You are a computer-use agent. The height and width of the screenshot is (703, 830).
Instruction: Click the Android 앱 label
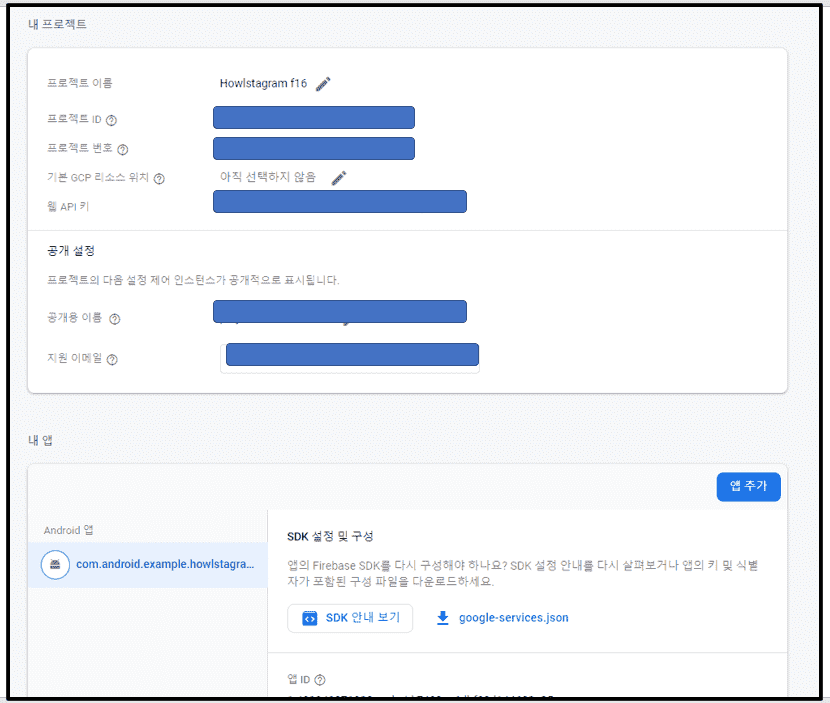[68, 530]
